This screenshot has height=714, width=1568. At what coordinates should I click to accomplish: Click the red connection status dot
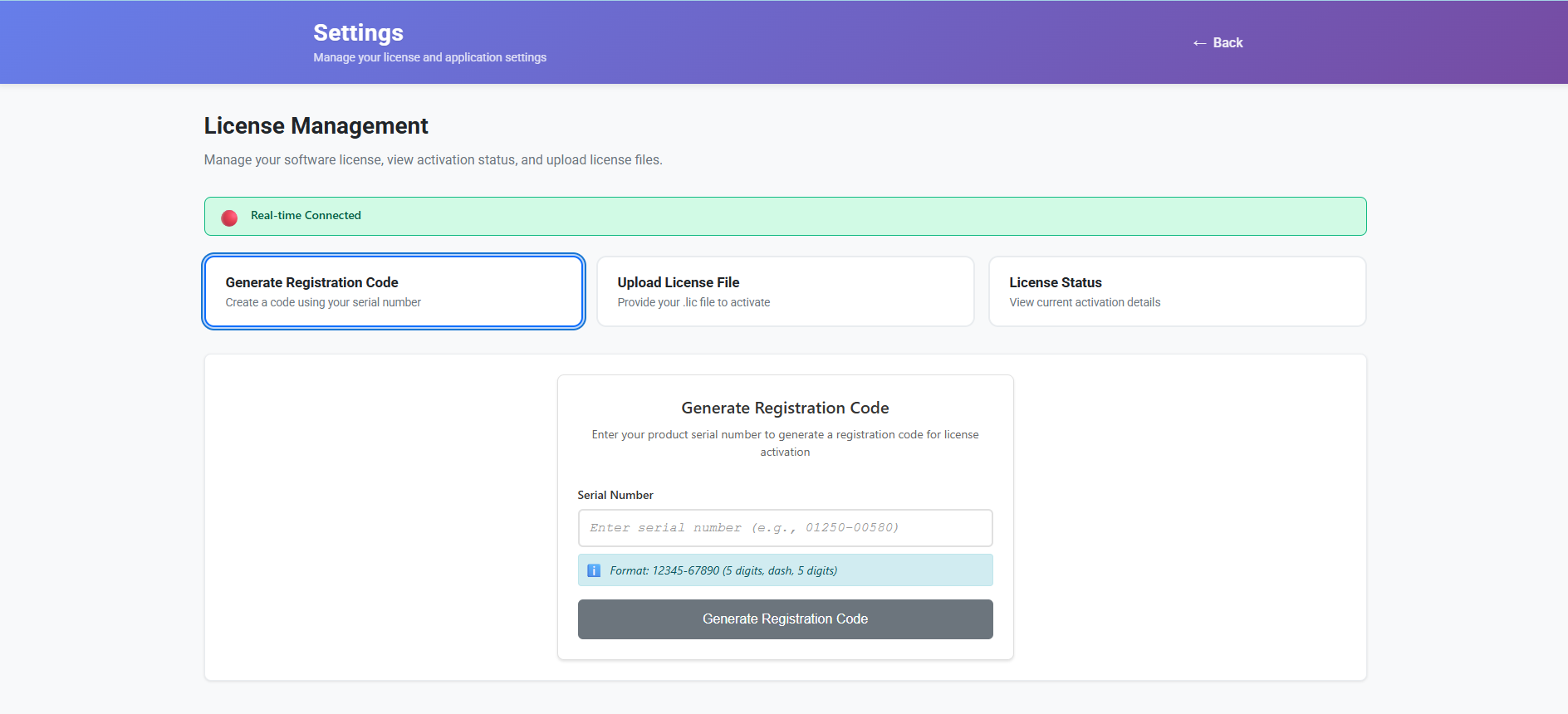(229, 218)
